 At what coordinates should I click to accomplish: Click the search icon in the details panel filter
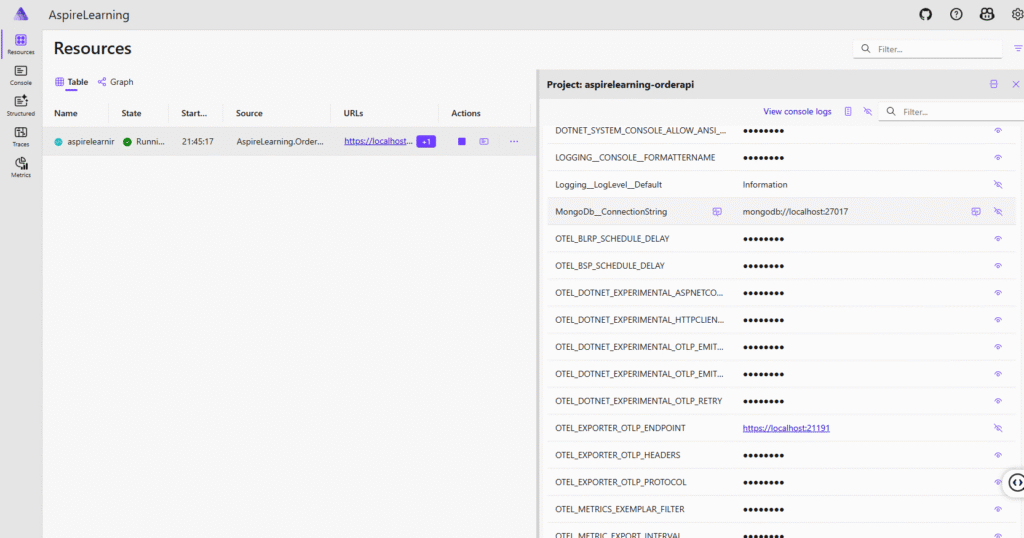coord(891,112)
